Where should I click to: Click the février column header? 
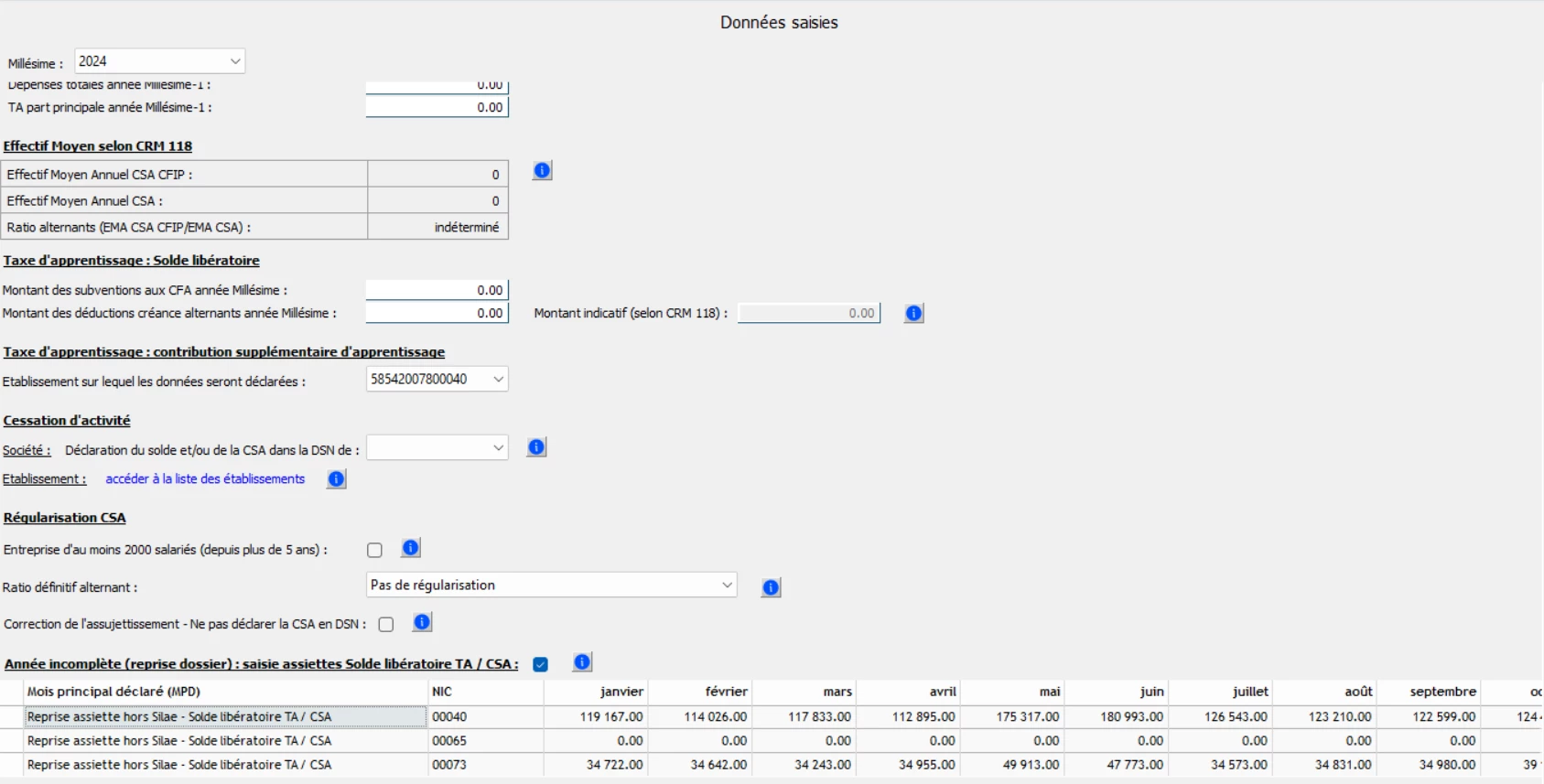pos(700,692)
